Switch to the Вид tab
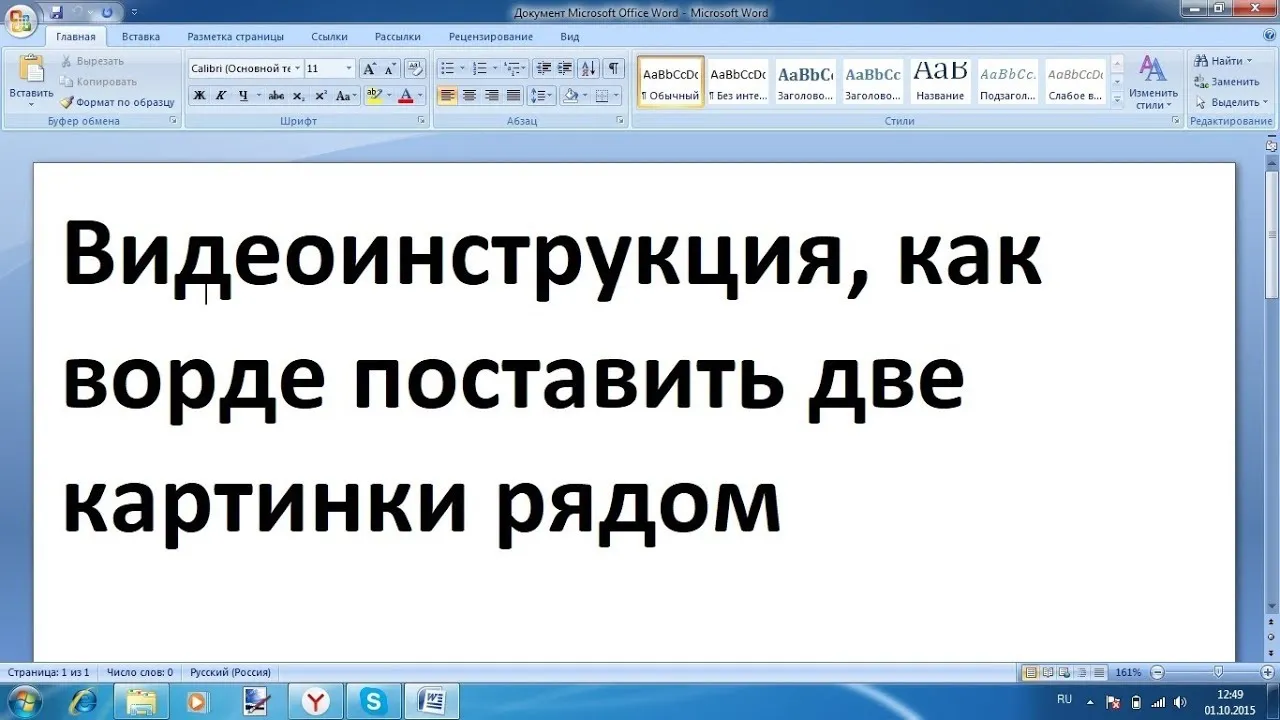 click(570, 37)
